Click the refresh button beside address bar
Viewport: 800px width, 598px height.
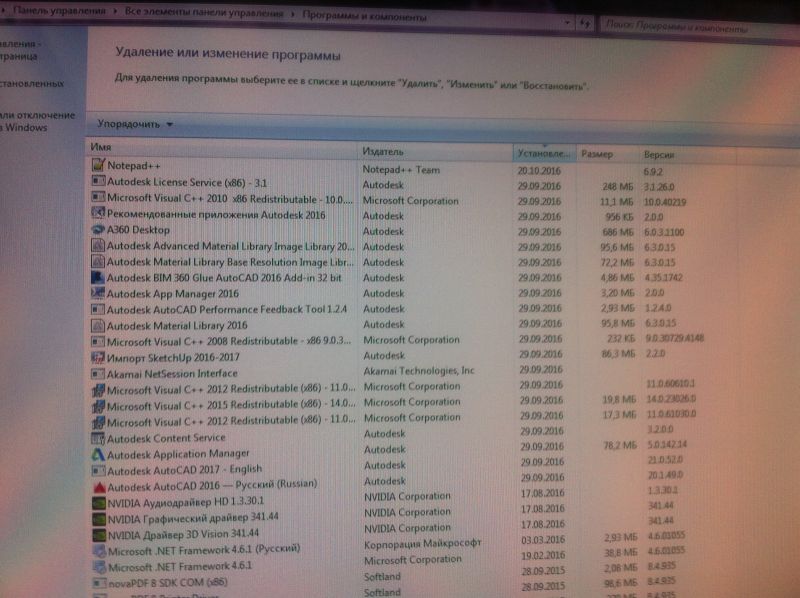(x=585, y=23)
